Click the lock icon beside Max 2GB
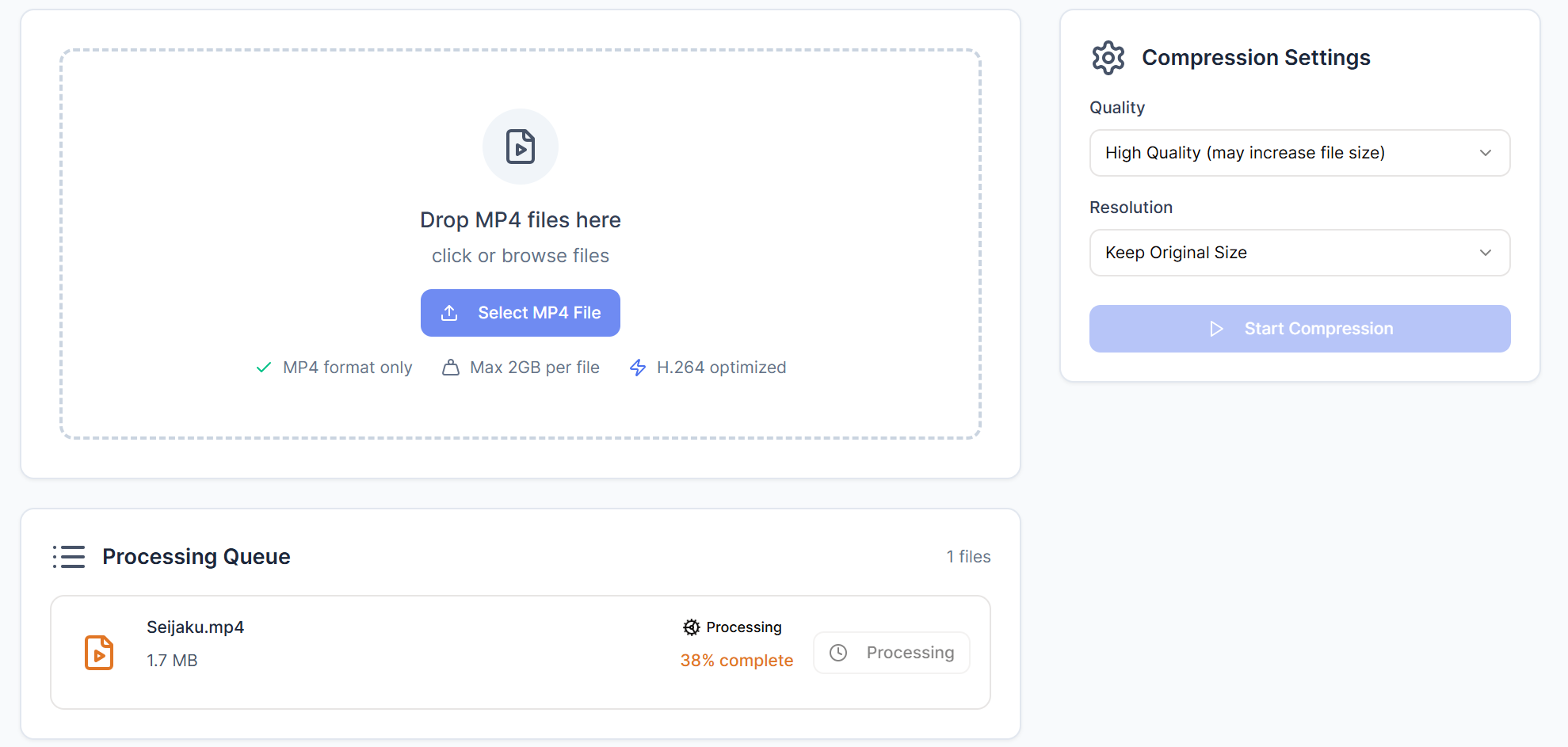The image size is (1568, 747). [x=451, y=368]
